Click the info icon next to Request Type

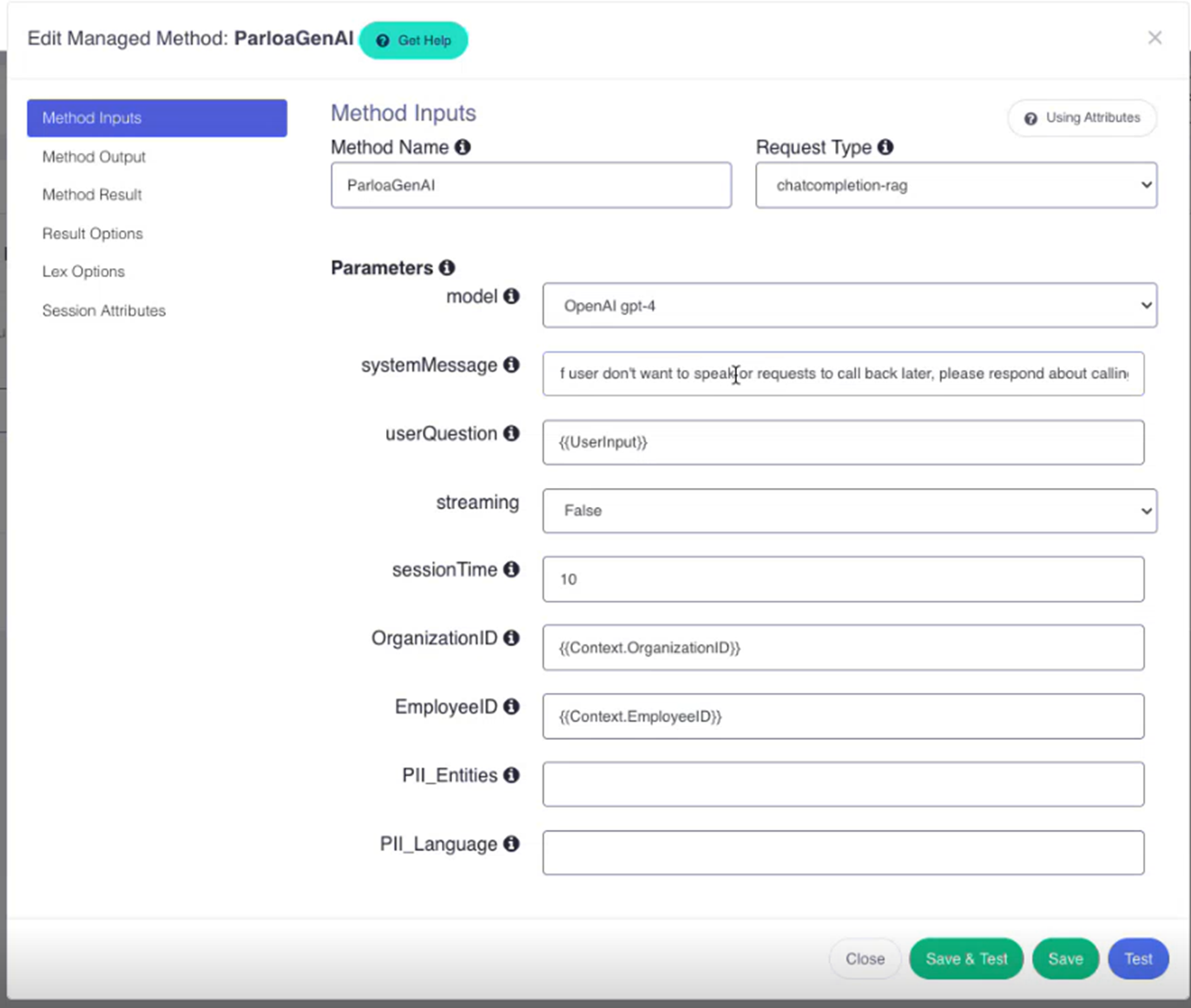click(x=885, y=148)
